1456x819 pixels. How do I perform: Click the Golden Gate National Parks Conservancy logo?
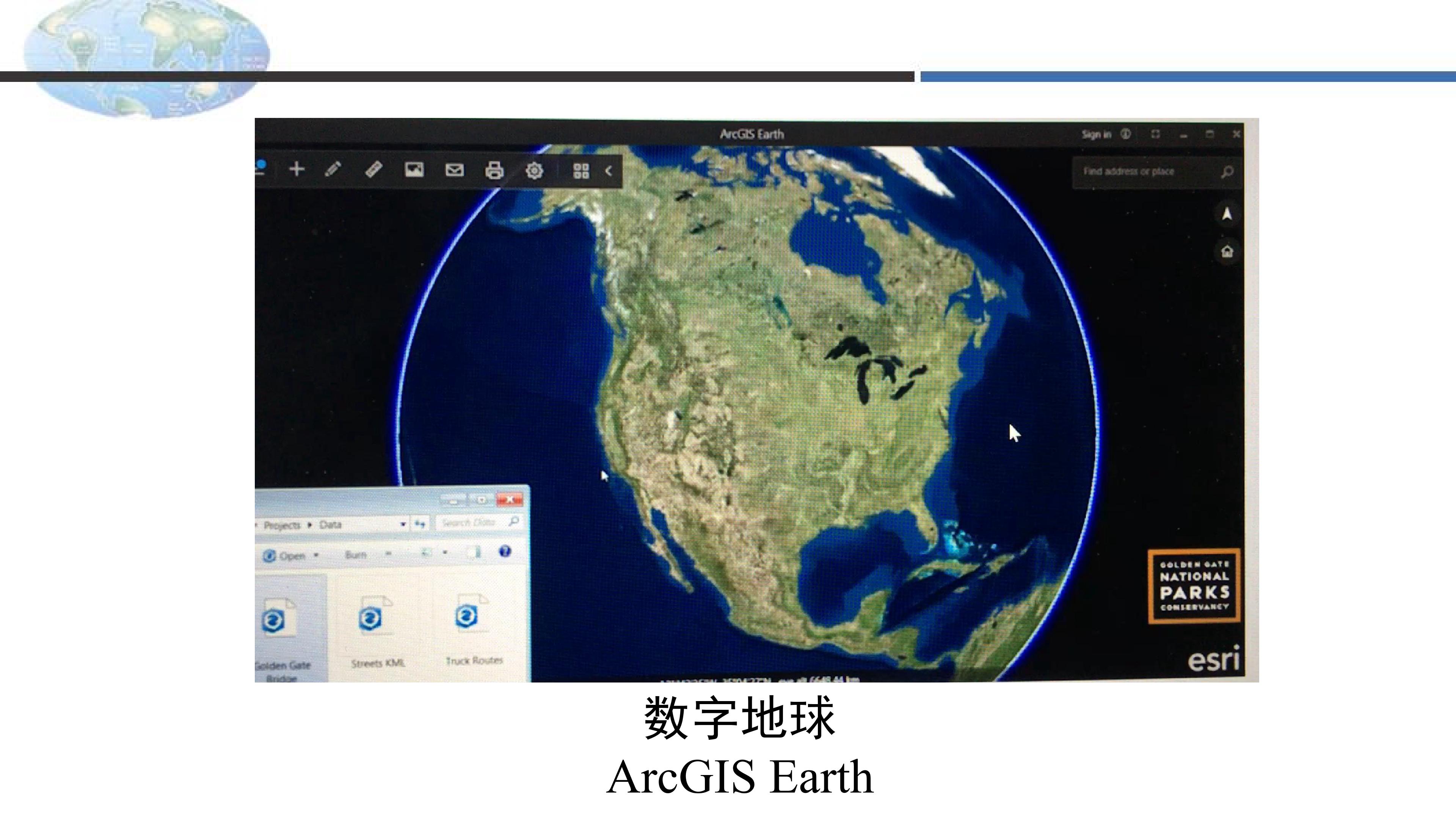(x=1194, y=585)
